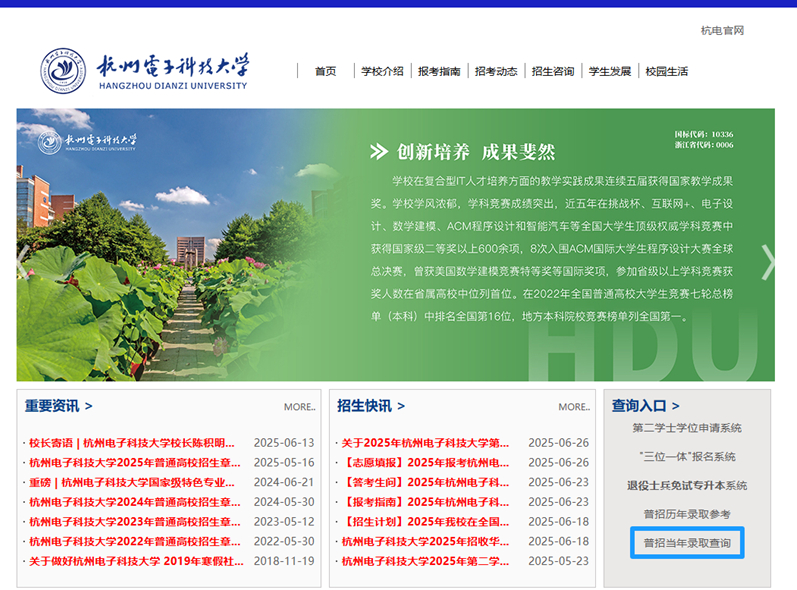797x590 pixels.
Task: Open "三位一体"报名系统 link
Action: click(x=687, y=456)
